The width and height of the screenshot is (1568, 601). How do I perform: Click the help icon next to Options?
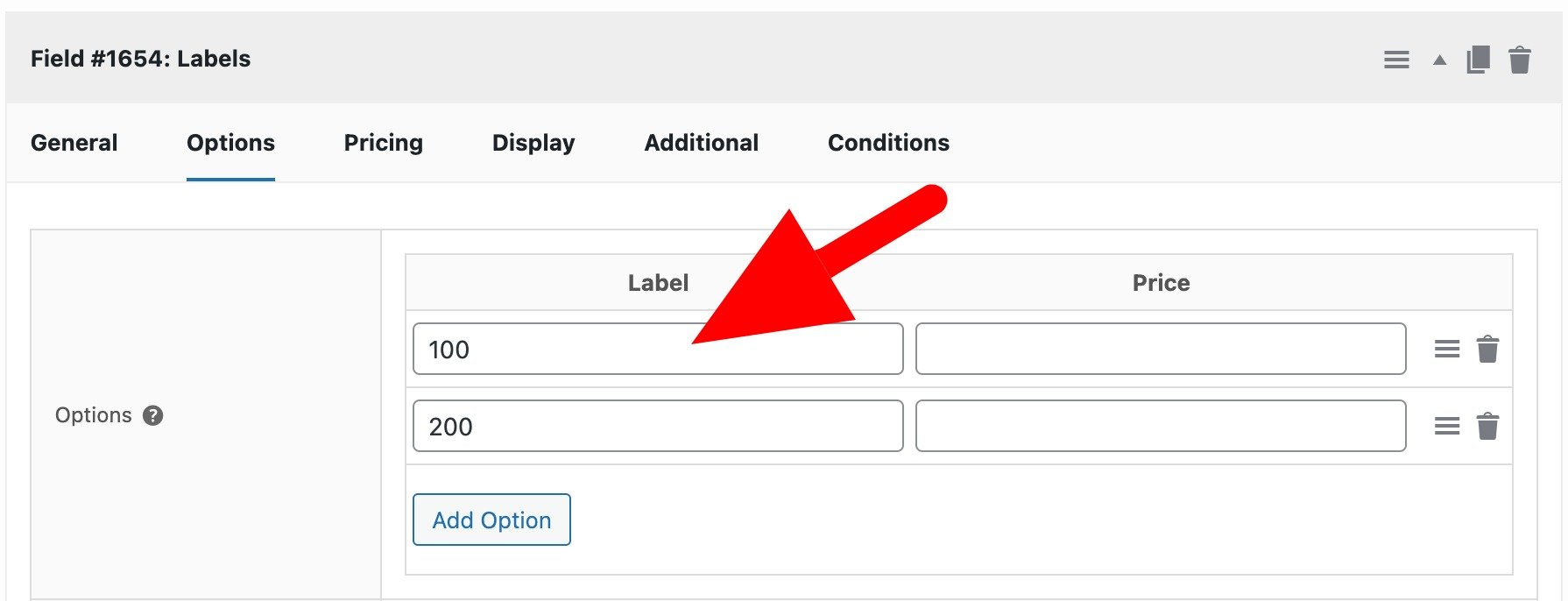154,415
